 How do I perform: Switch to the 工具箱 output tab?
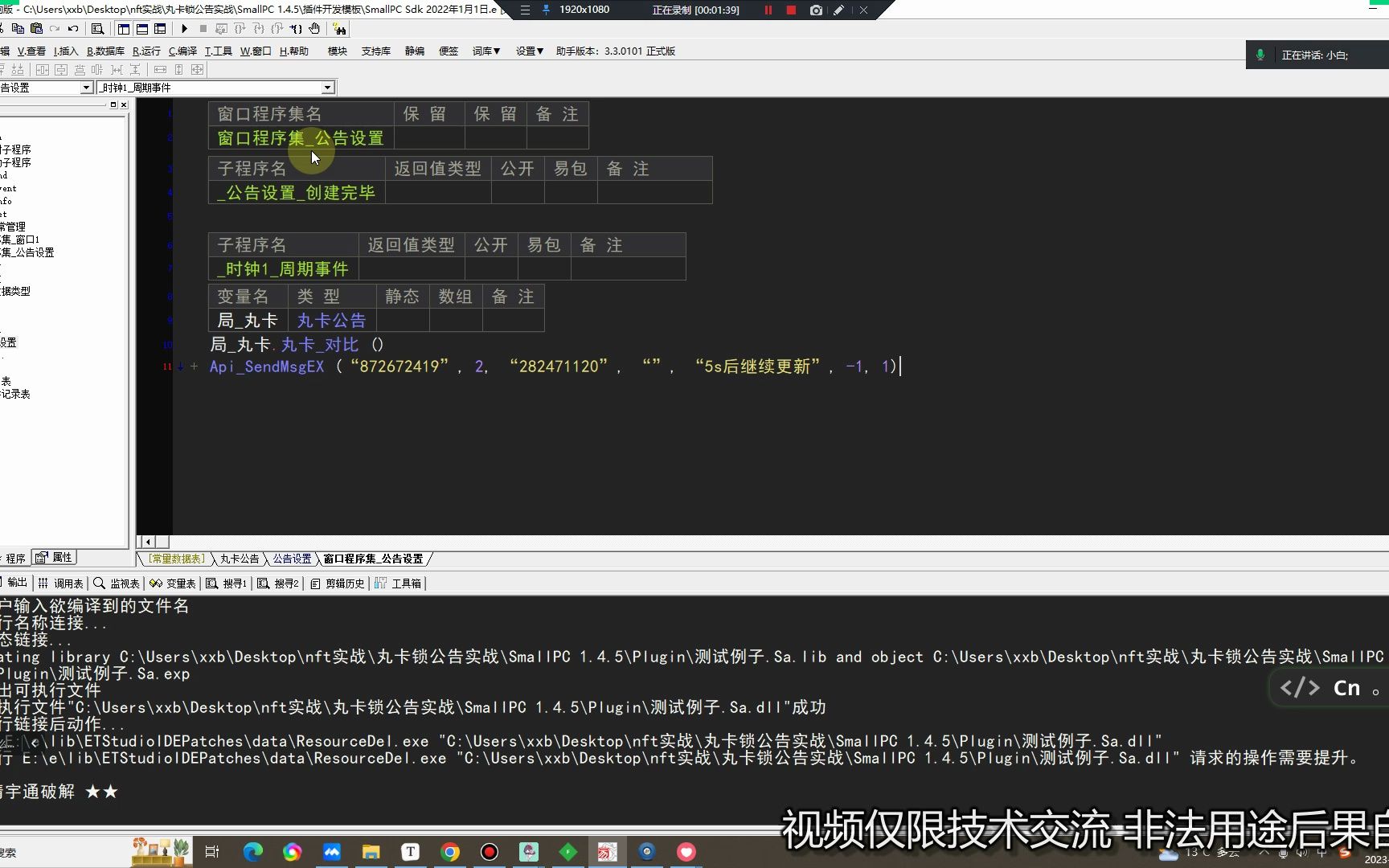(x=399, y=583)
